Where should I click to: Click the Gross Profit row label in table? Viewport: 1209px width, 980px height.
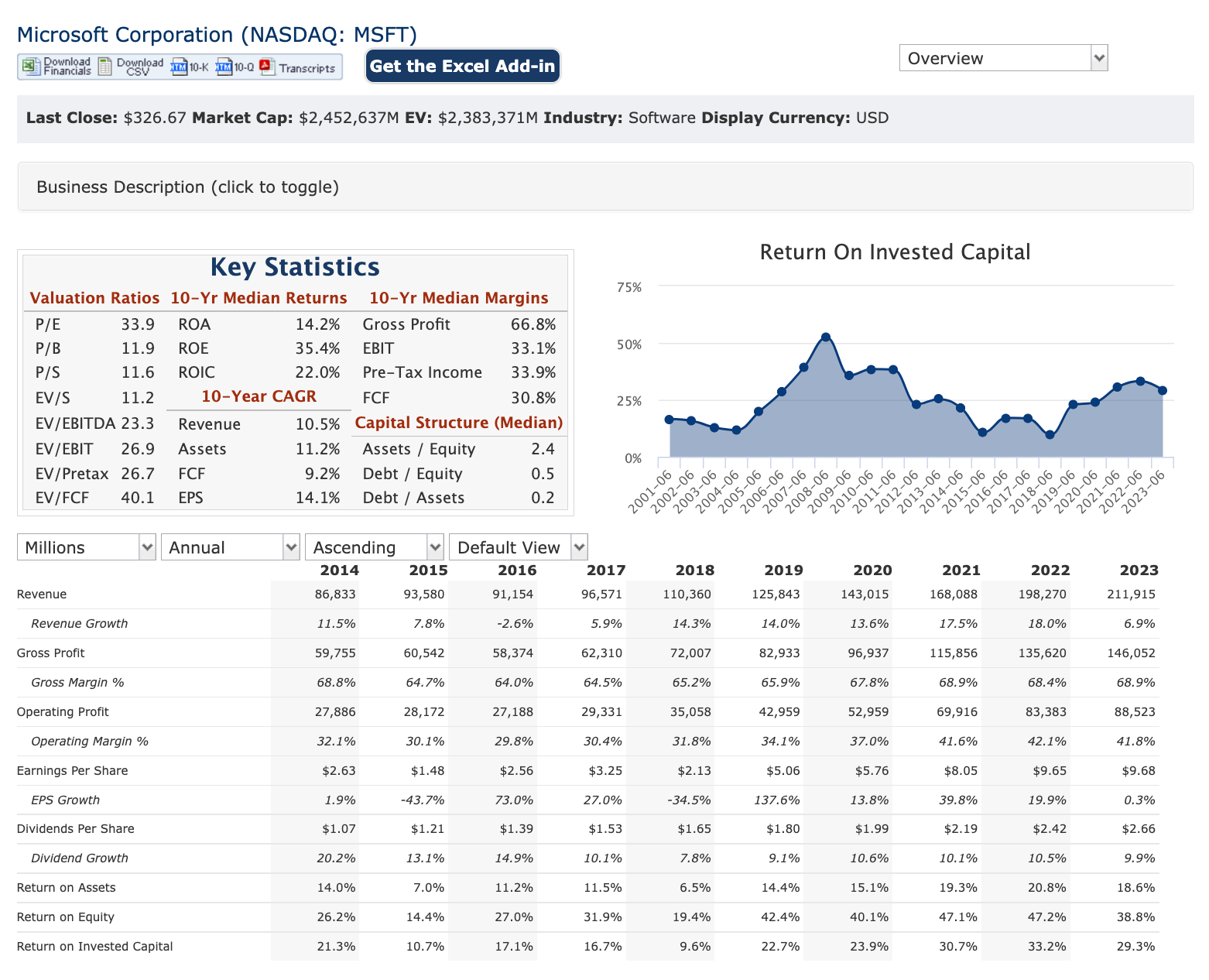pyautogui.click(x=51, y=653)
